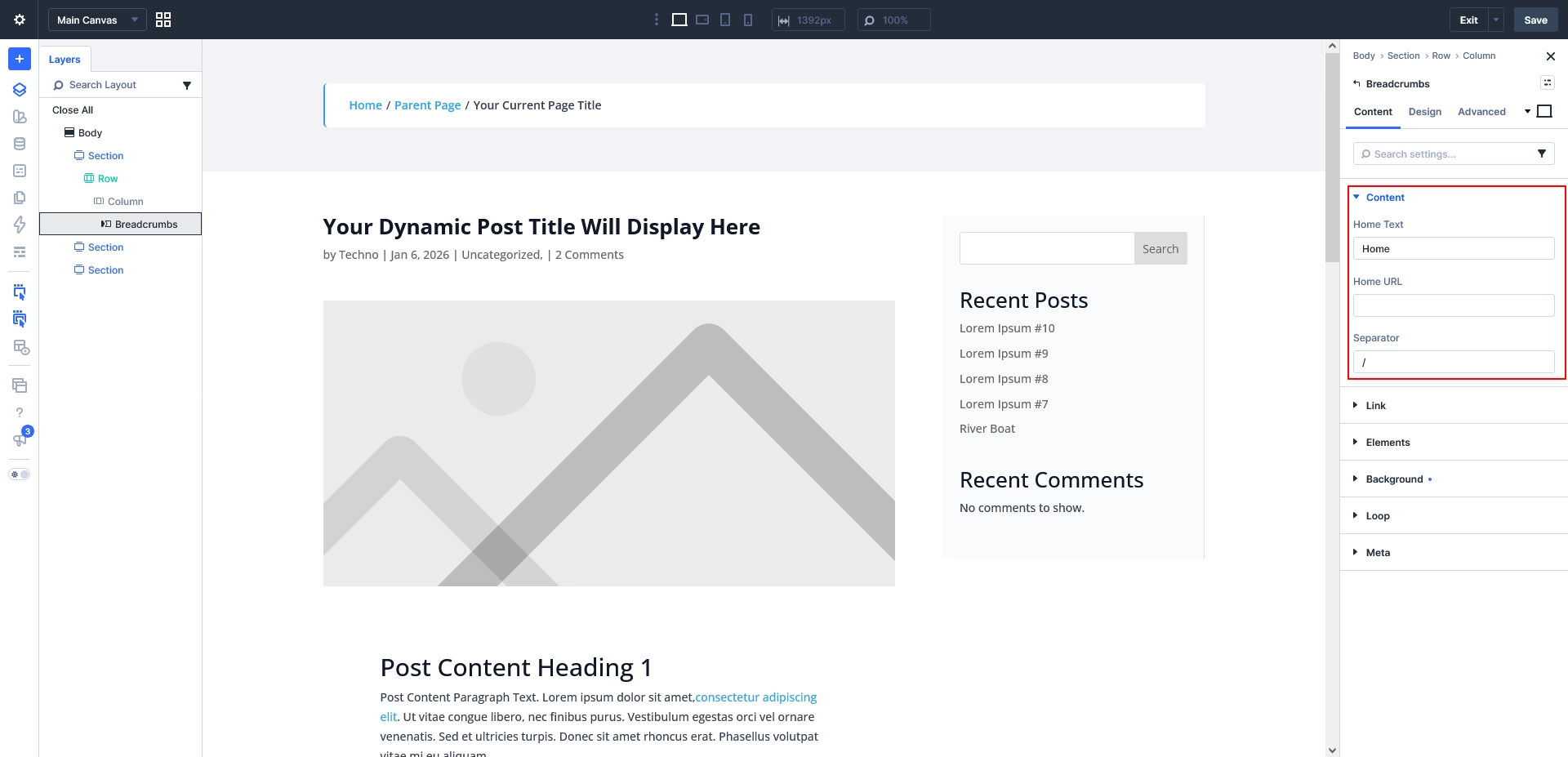Click the Exit button
Image resolution: width=1568 pixels, height=757 pixels.
pyautogui.click(x=1468, y=20)
